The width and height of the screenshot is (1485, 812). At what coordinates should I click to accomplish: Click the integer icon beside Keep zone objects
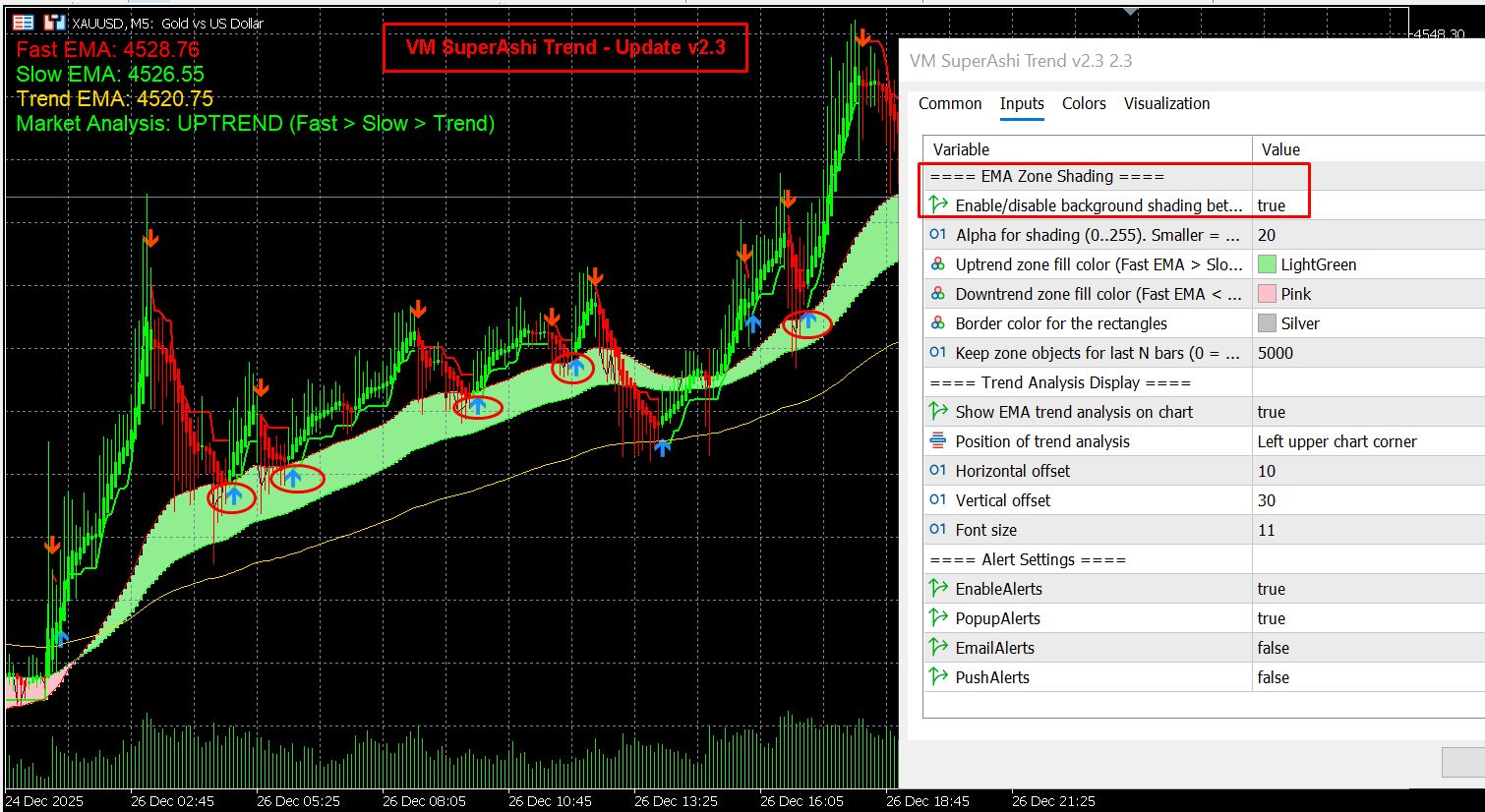pyautogui.click(x=938, y=353)
